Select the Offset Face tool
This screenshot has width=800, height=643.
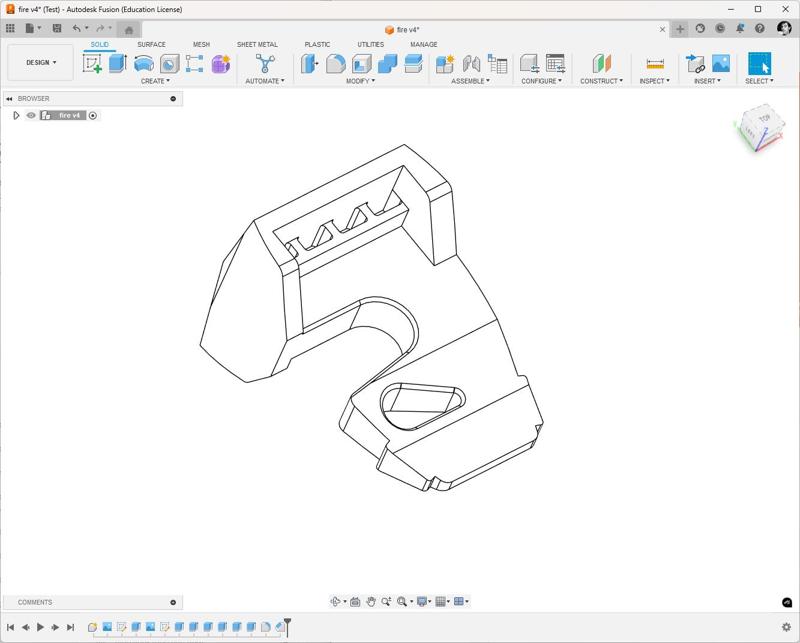coord(413,64)
